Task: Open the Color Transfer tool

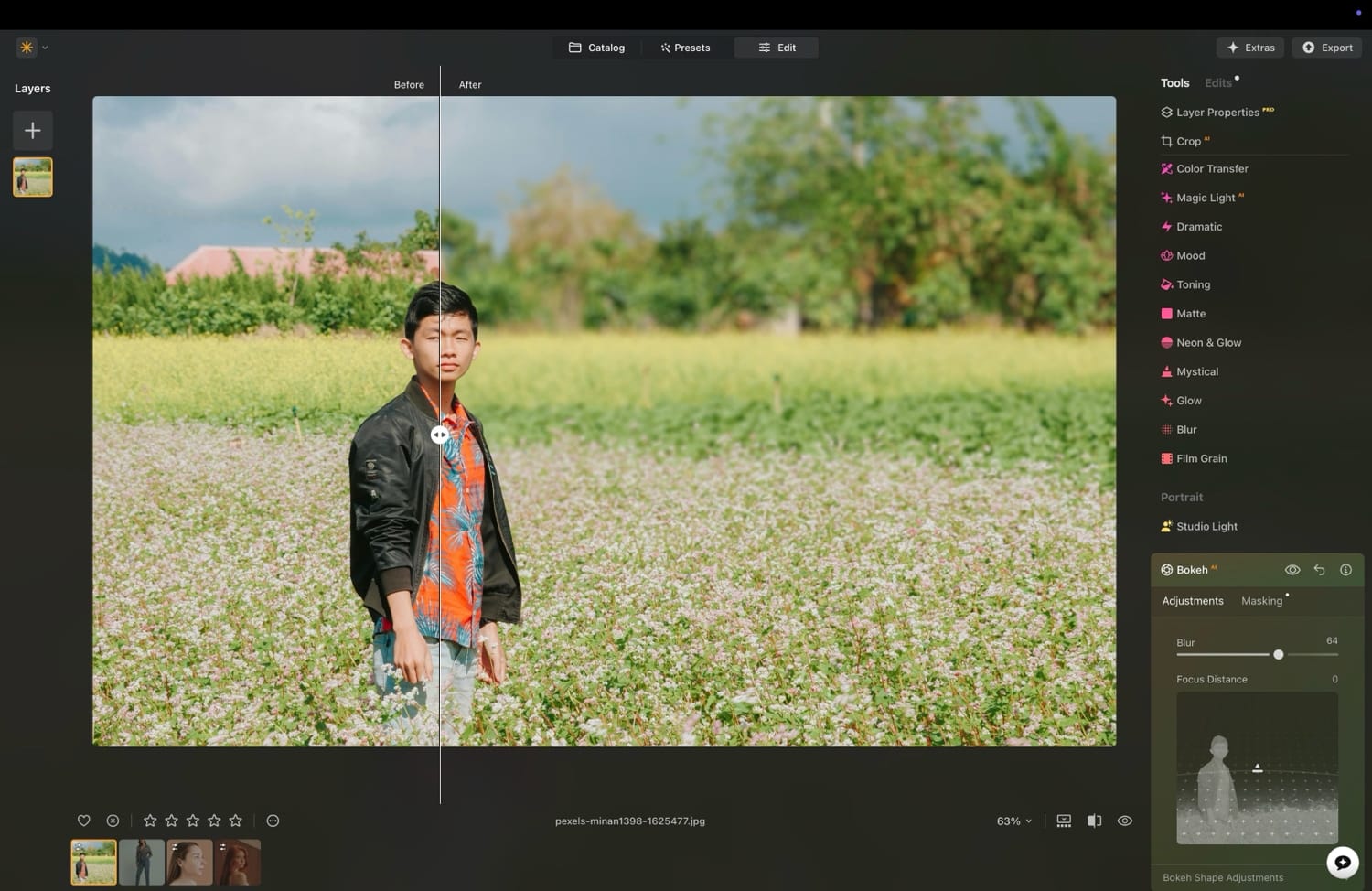Action: (x=1212, y=168)
